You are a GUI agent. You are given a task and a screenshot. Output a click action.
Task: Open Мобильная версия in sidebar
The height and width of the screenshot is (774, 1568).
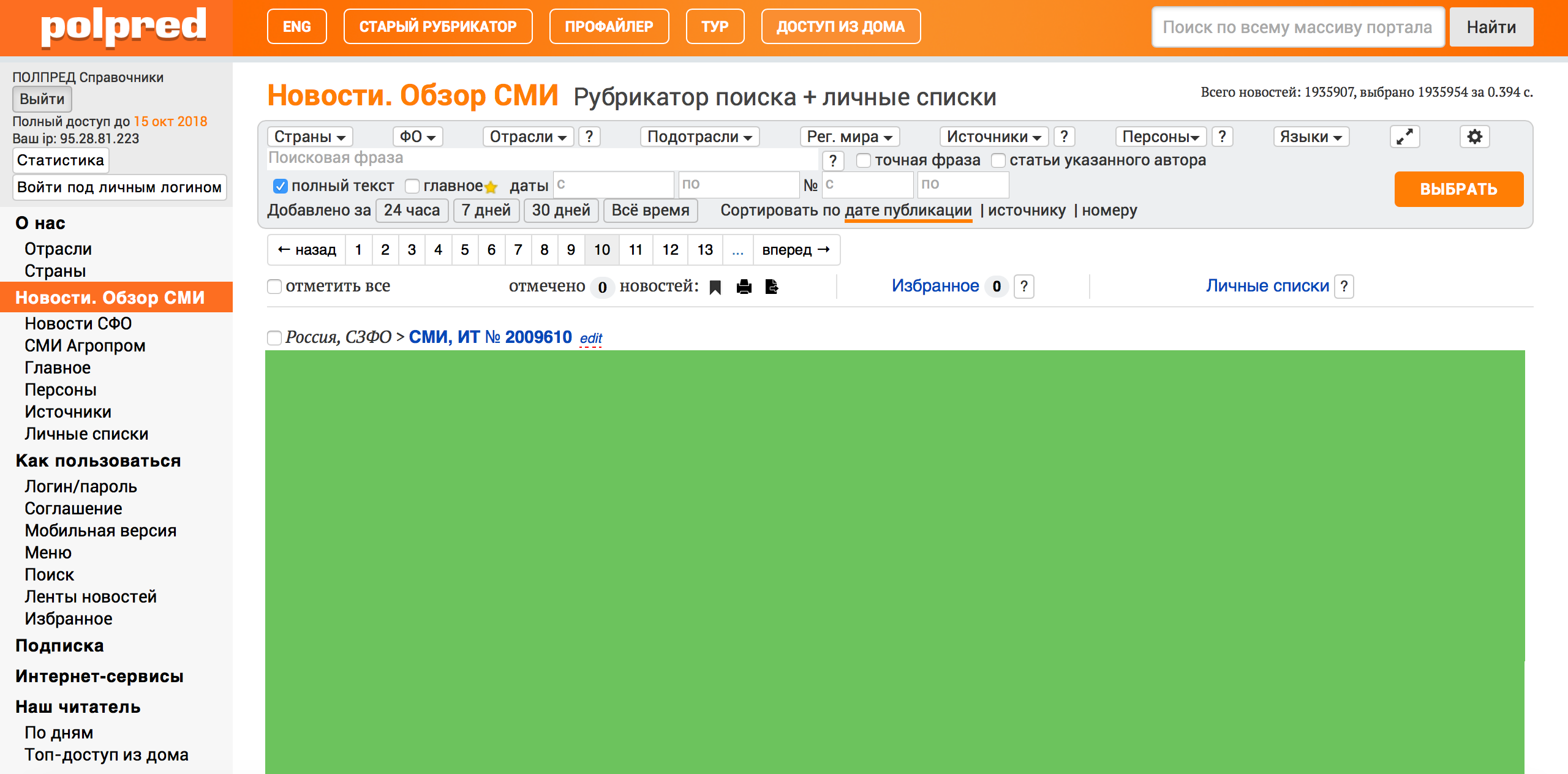click(100, 531)
